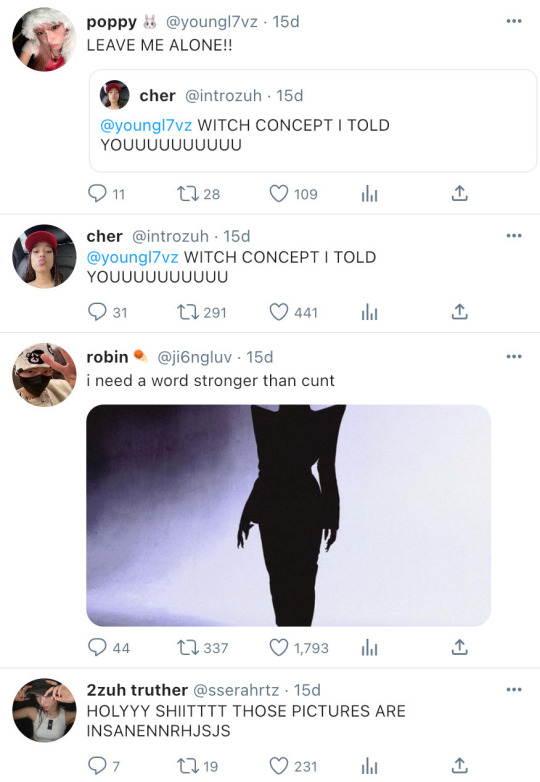Retweet robin's tweet with 337 retweets
The height and width of the screenshot is (782, 540).
tap(188, 647)
